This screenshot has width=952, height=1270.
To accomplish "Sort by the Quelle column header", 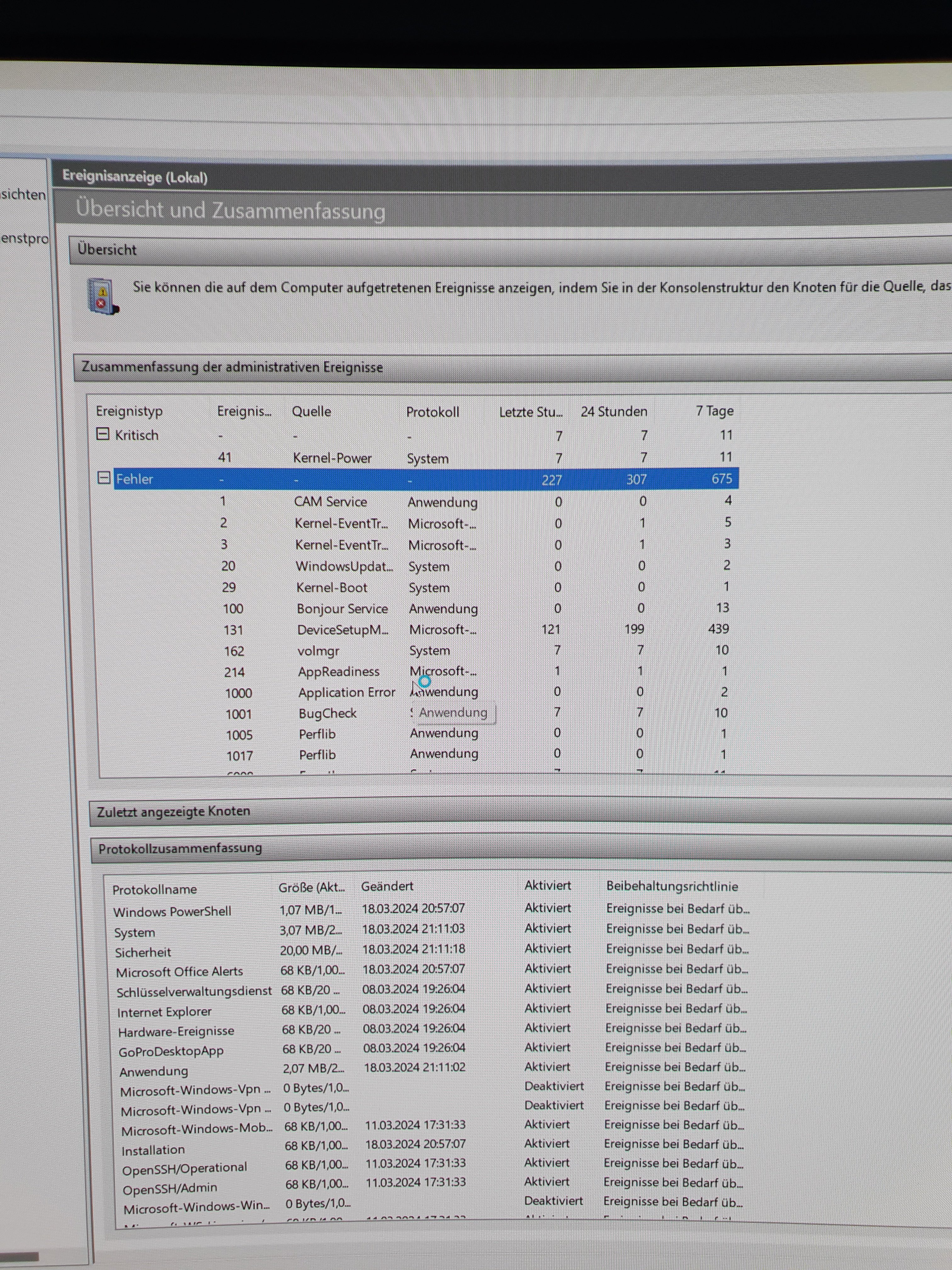I will pyautogui.click(x=311, y=411).
